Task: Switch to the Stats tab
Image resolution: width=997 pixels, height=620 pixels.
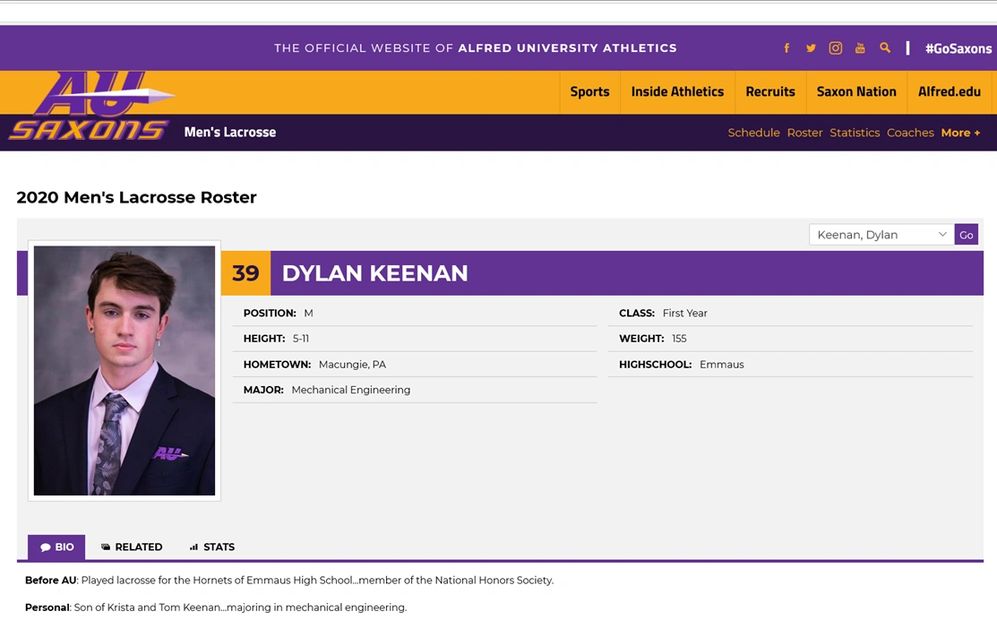Action: [x=212, y=547]
